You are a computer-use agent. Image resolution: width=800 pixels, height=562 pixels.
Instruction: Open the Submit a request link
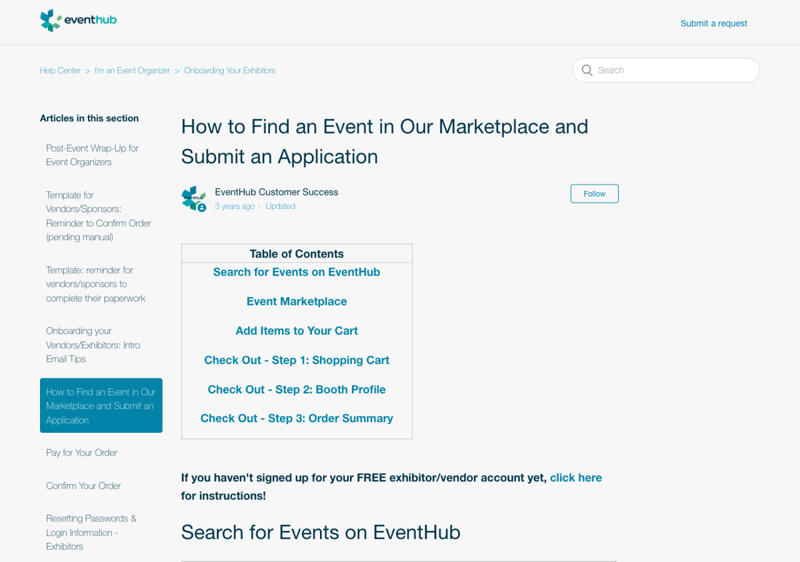[x=713, y=23]
